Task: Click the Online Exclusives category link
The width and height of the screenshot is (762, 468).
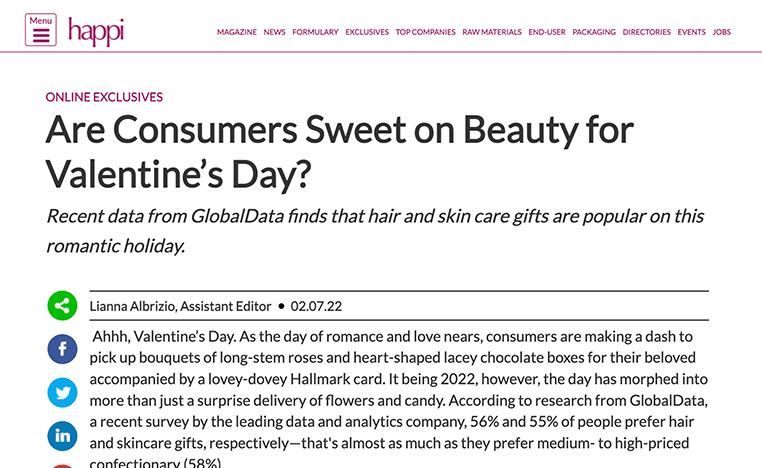Action: pos(104,97)
